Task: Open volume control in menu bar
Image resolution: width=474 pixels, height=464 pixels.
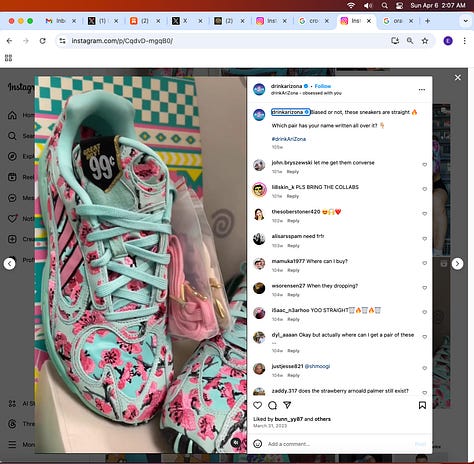Action: click(x=368, y=5)
